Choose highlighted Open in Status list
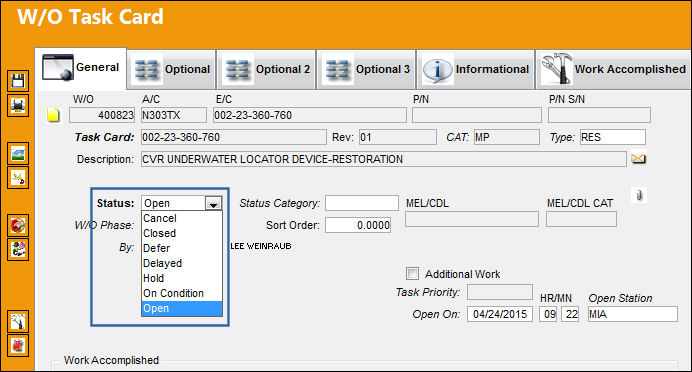This screenshot has width=692, height=372. [x=181, y=308]
